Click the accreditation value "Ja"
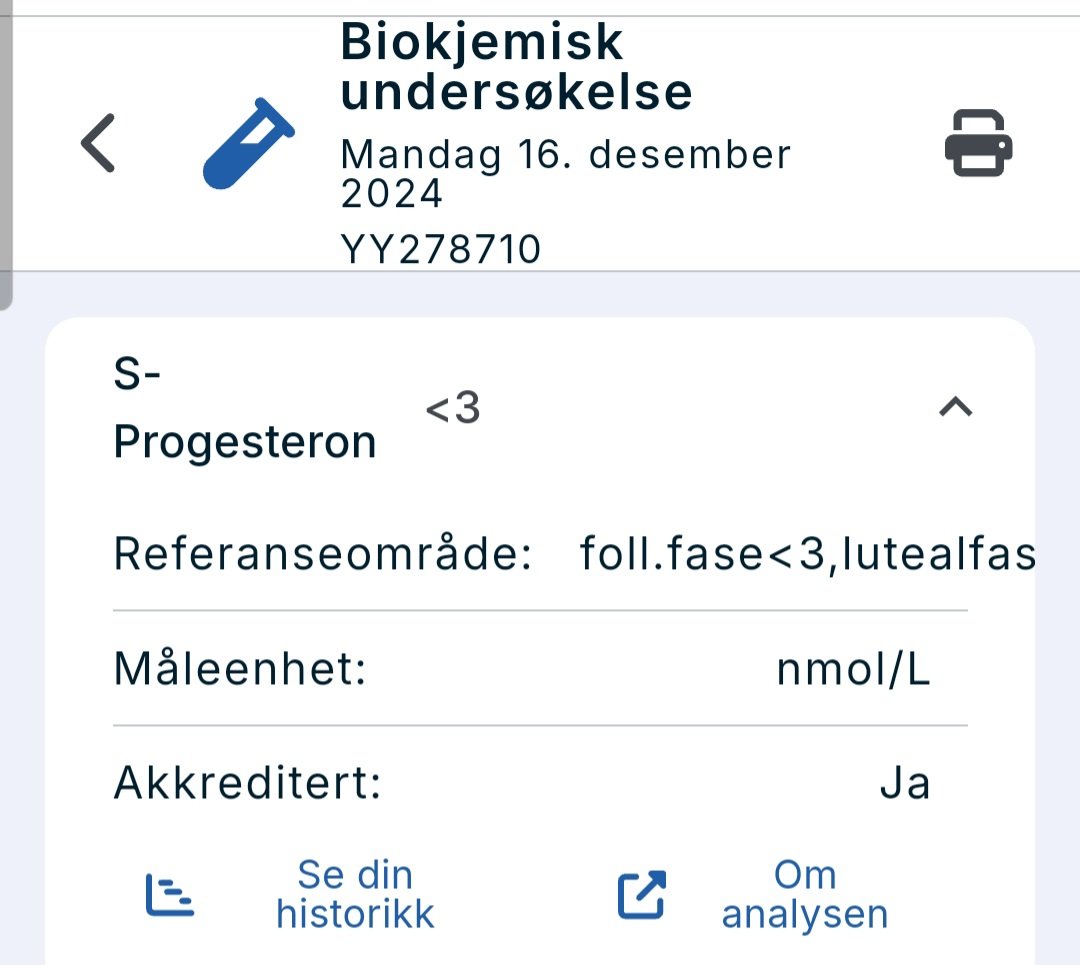Image resolution: width=1080 pixels, height=965 pixels. (905, 783)
